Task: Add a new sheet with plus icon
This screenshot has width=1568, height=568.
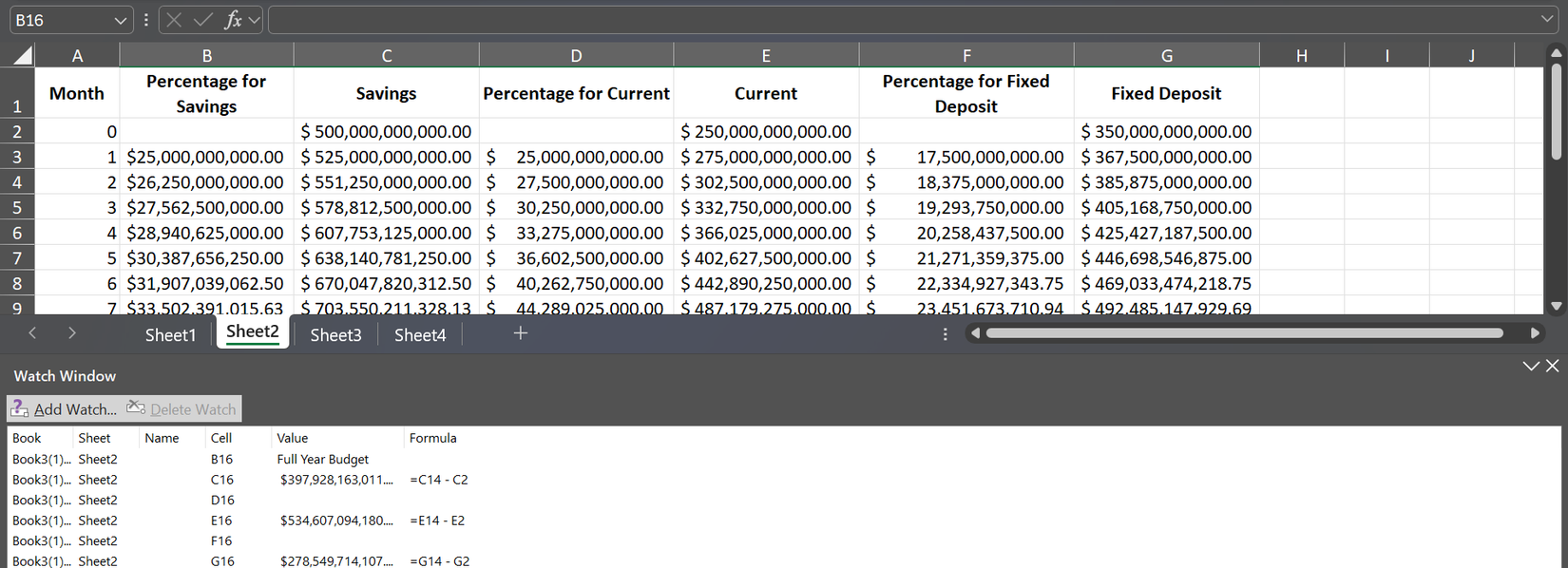Action: pyautogui.click(x=520, y=333)
